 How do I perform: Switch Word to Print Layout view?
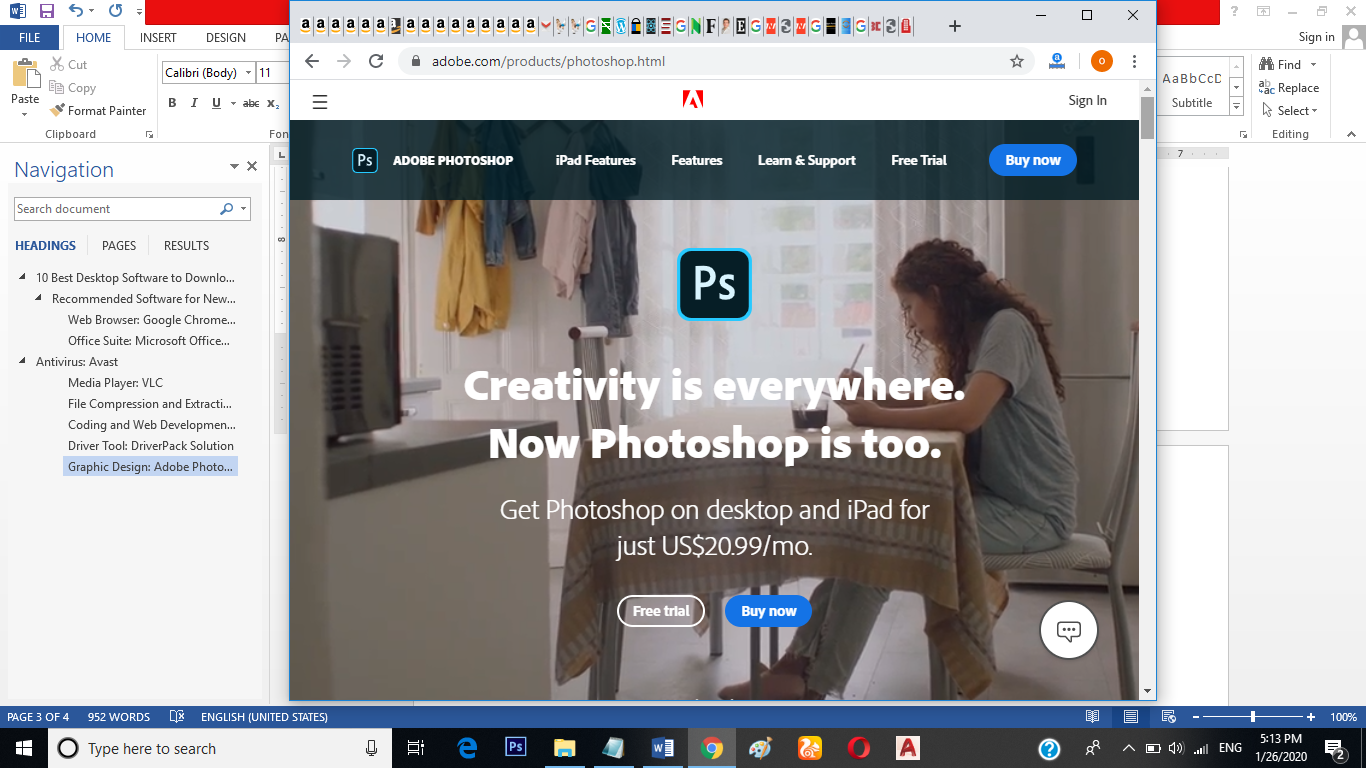tap(1131, 717)
